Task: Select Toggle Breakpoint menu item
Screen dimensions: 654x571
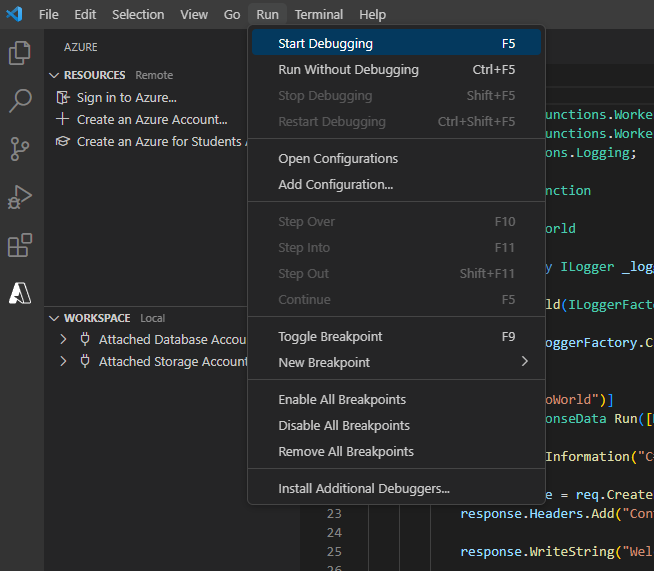Action: point(330,336)
